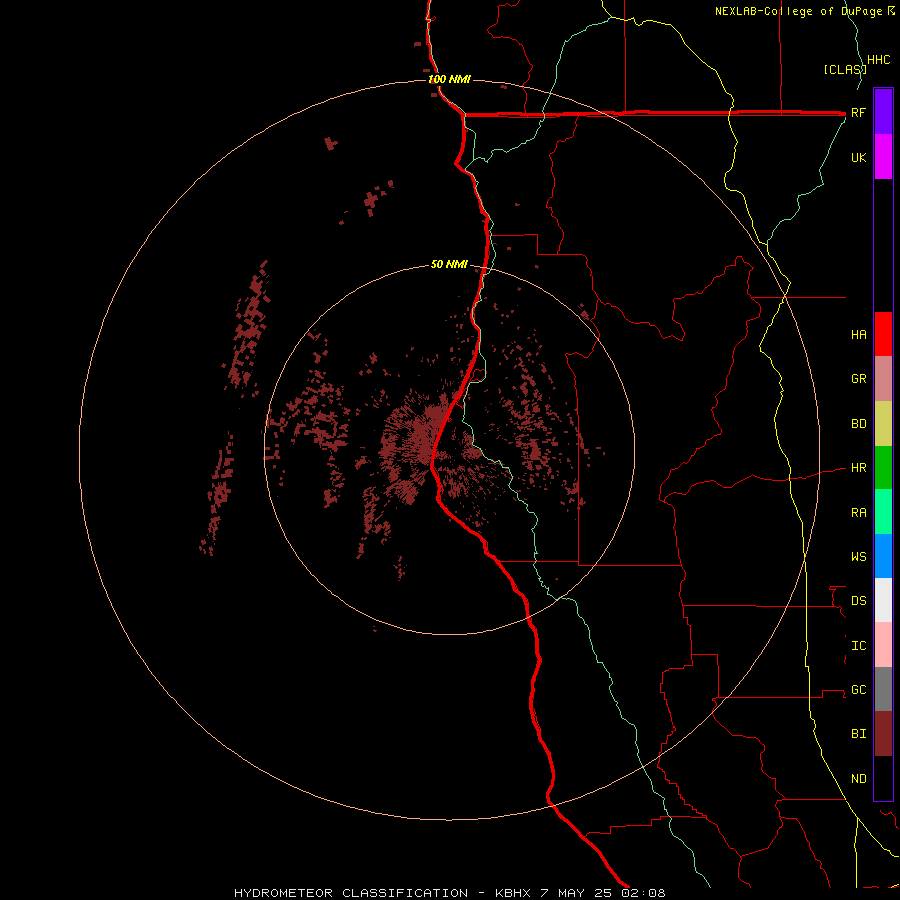Click the '02:08' timestamp text
Screen dimensions: 900x900
pos(643,893)
